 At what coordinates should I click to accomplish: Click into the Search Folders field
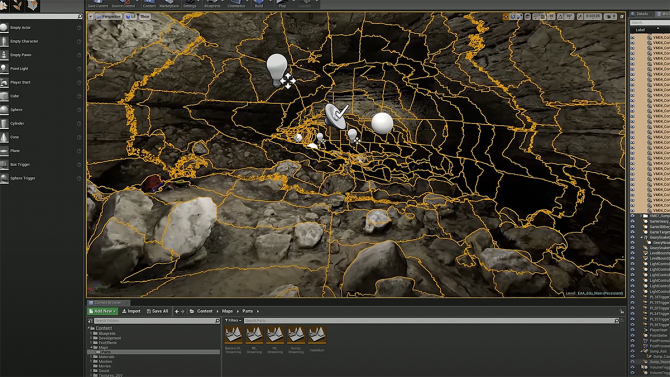pos(157,321)
